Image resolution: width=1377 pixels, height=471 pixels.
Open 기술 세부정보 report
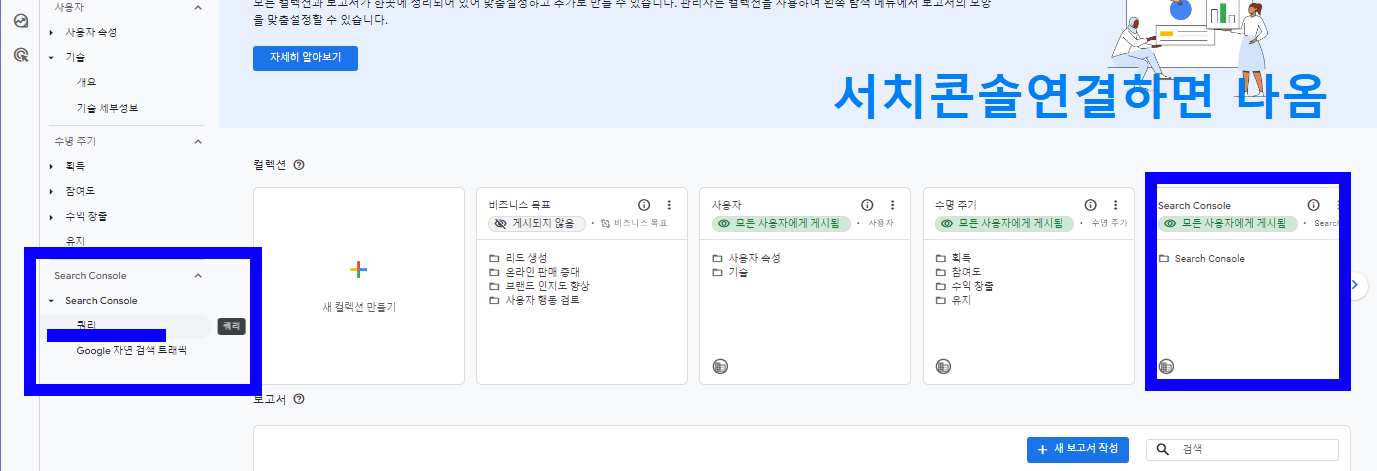click(x=107, y=107)
